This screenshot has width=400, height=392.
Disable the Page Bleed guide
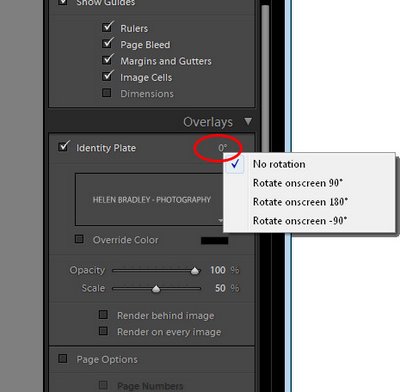(107, 43)
